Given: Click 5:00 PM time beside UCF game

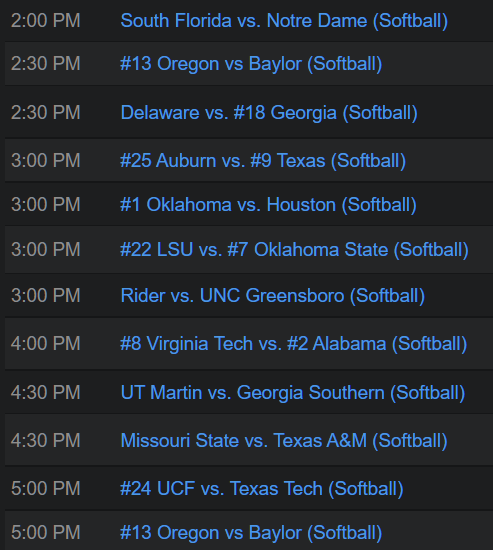Looking at the screenshot, I should click(x=46, y=489).
